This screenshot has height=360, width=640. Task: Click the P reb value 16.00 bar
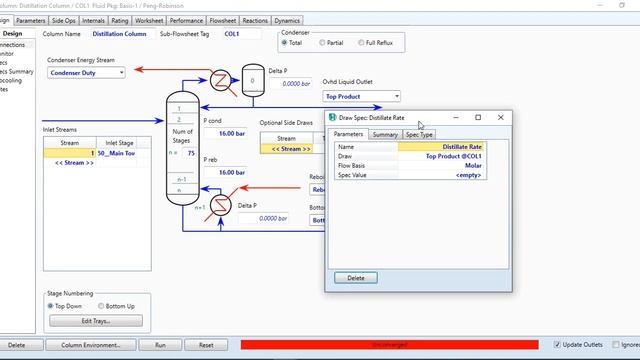[x=225, y=172]
